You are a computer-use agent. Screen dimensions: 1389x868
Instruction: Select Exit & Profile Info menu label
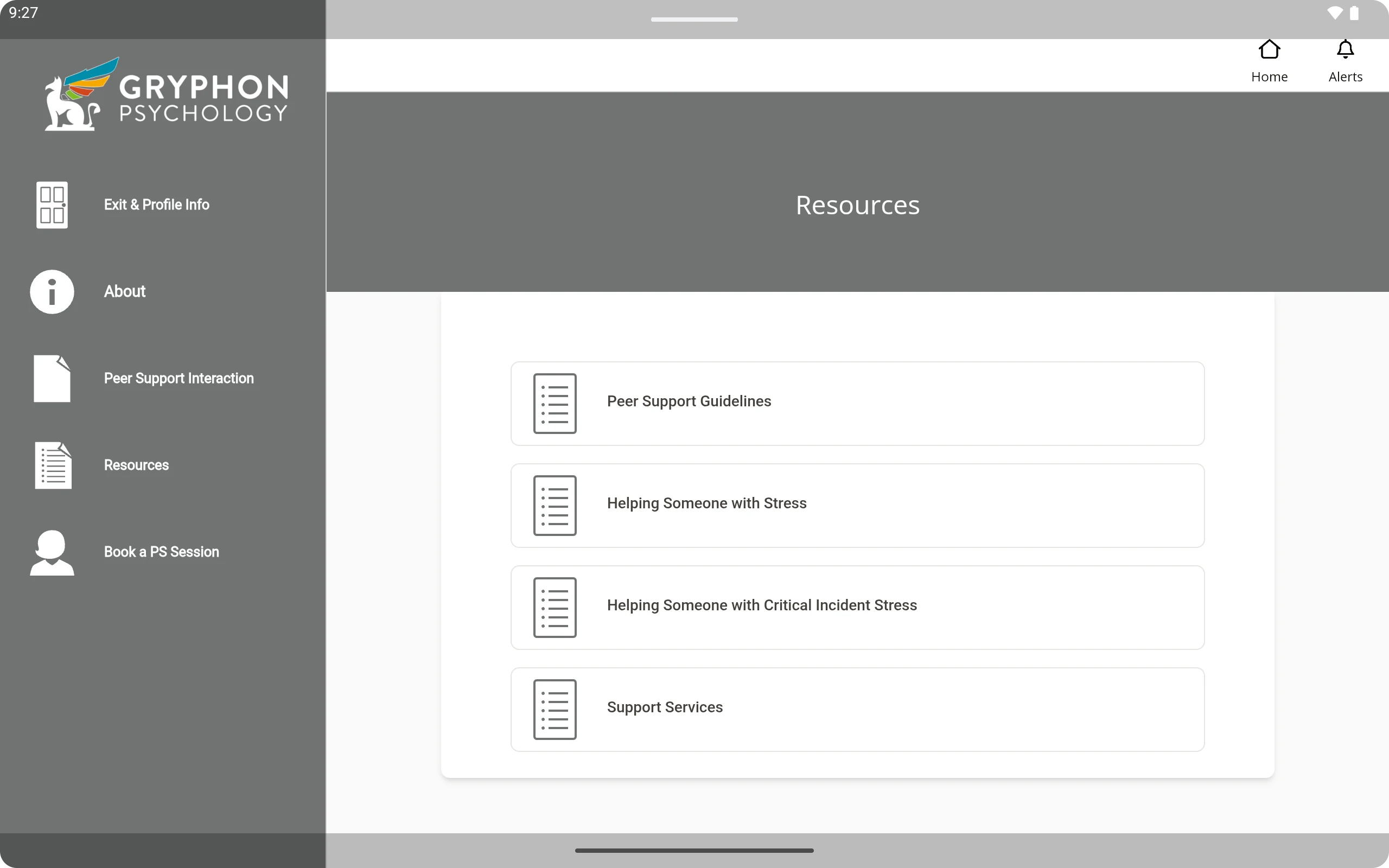(x=157, y=205)
